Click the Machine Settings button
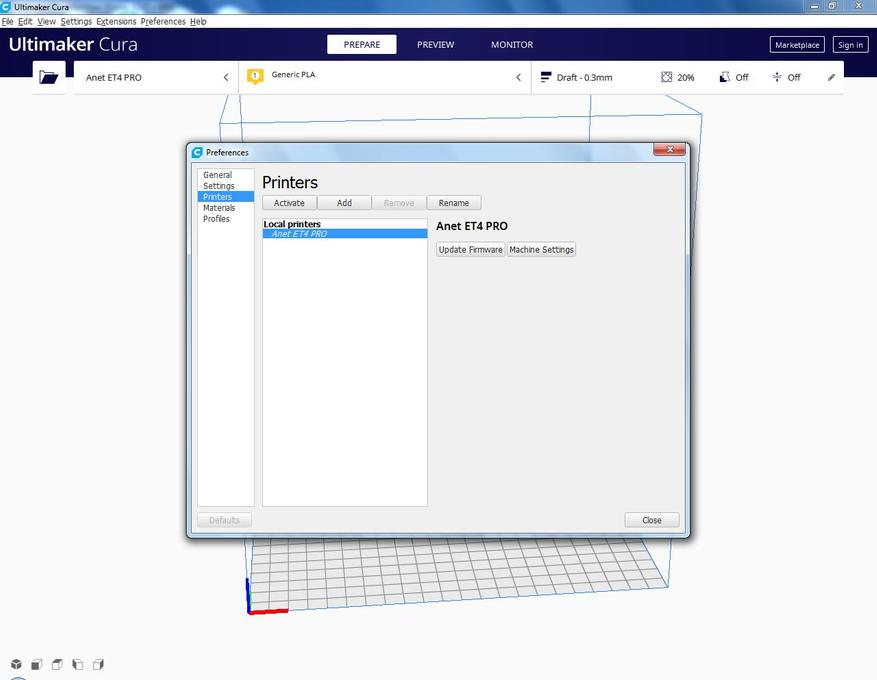The width and height of the screenshot is (877, 680). tap(541, 250)
